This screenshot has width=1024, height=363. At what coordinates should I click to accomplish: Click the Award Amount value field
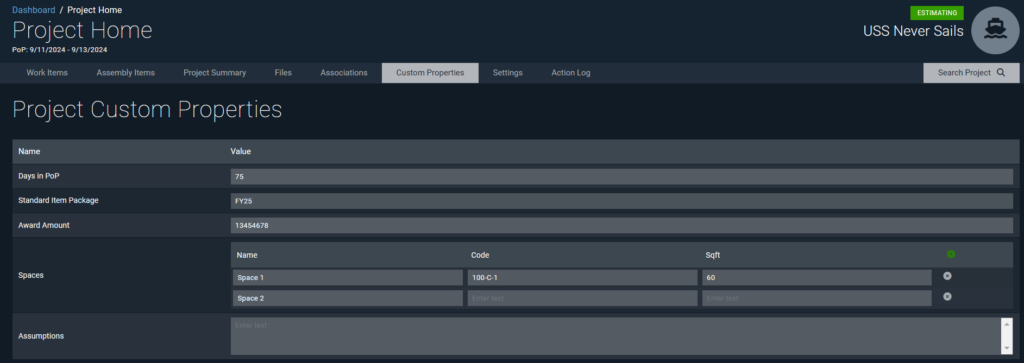click(622, 225)
